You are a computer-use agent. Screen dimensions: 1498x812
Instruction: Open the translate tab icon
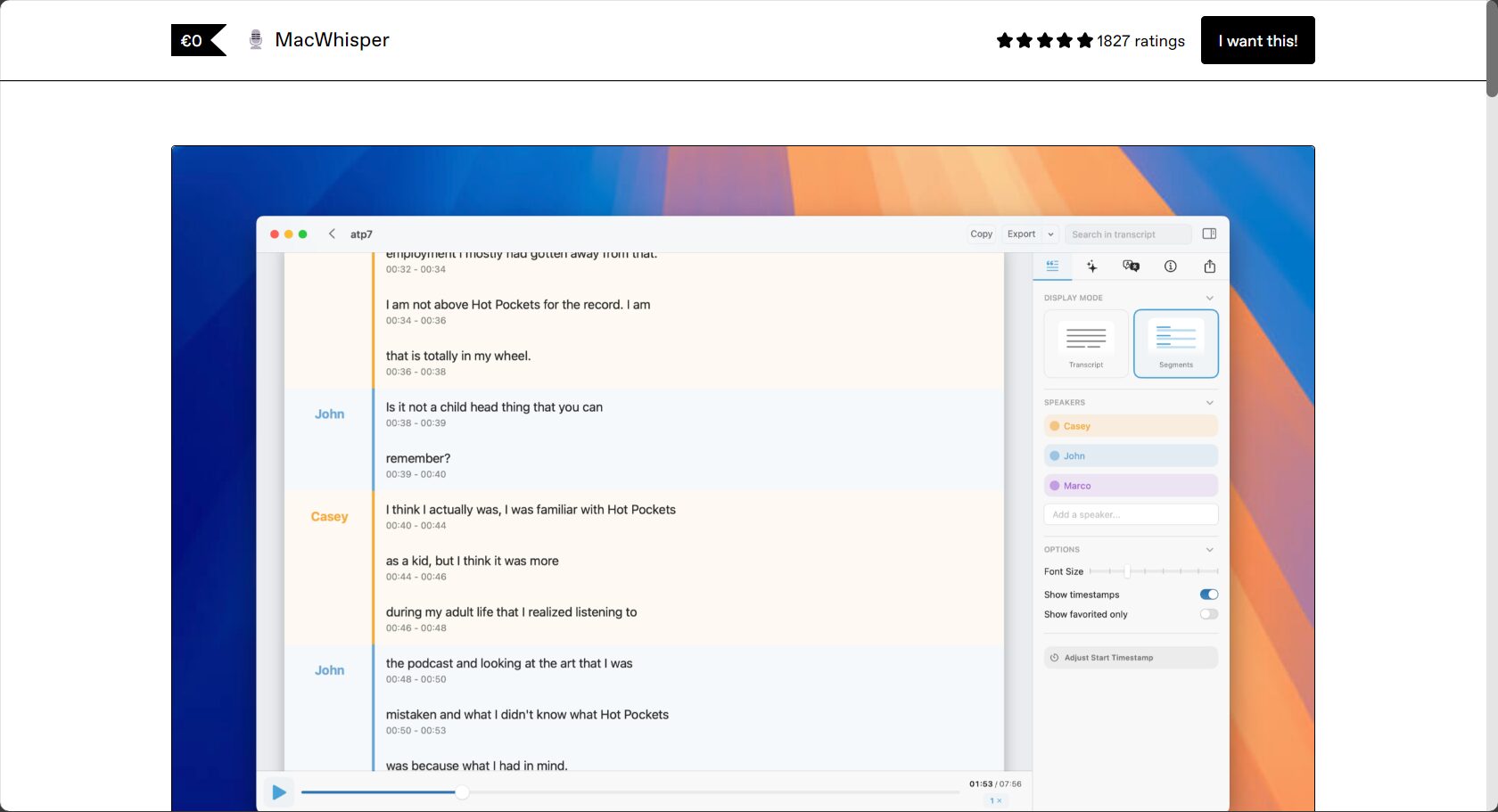coord(1131,266)
